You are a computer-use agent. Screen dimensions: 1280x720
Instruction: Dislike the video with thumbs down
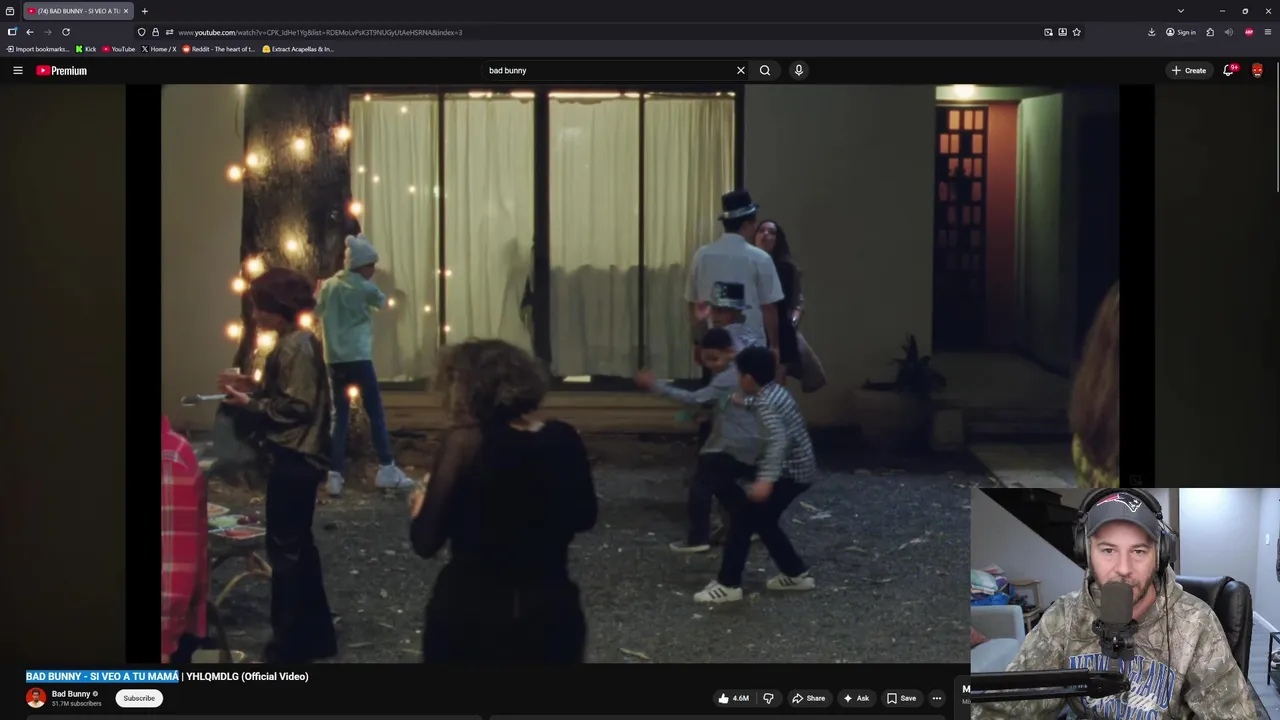pyautogui.click(x=768, y=698)
